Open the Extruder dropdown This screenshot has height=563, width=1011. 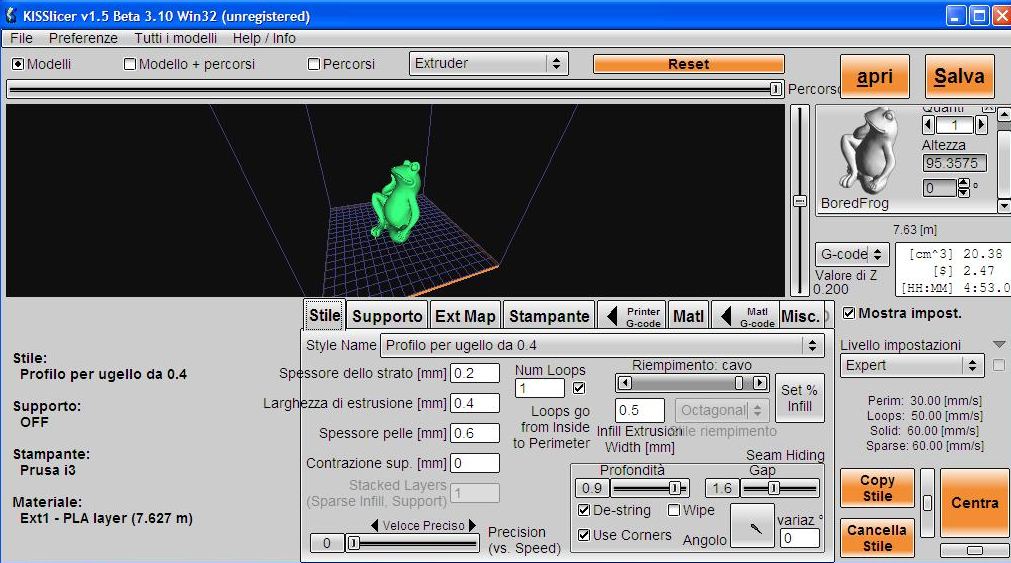click(x=489, y=63)
